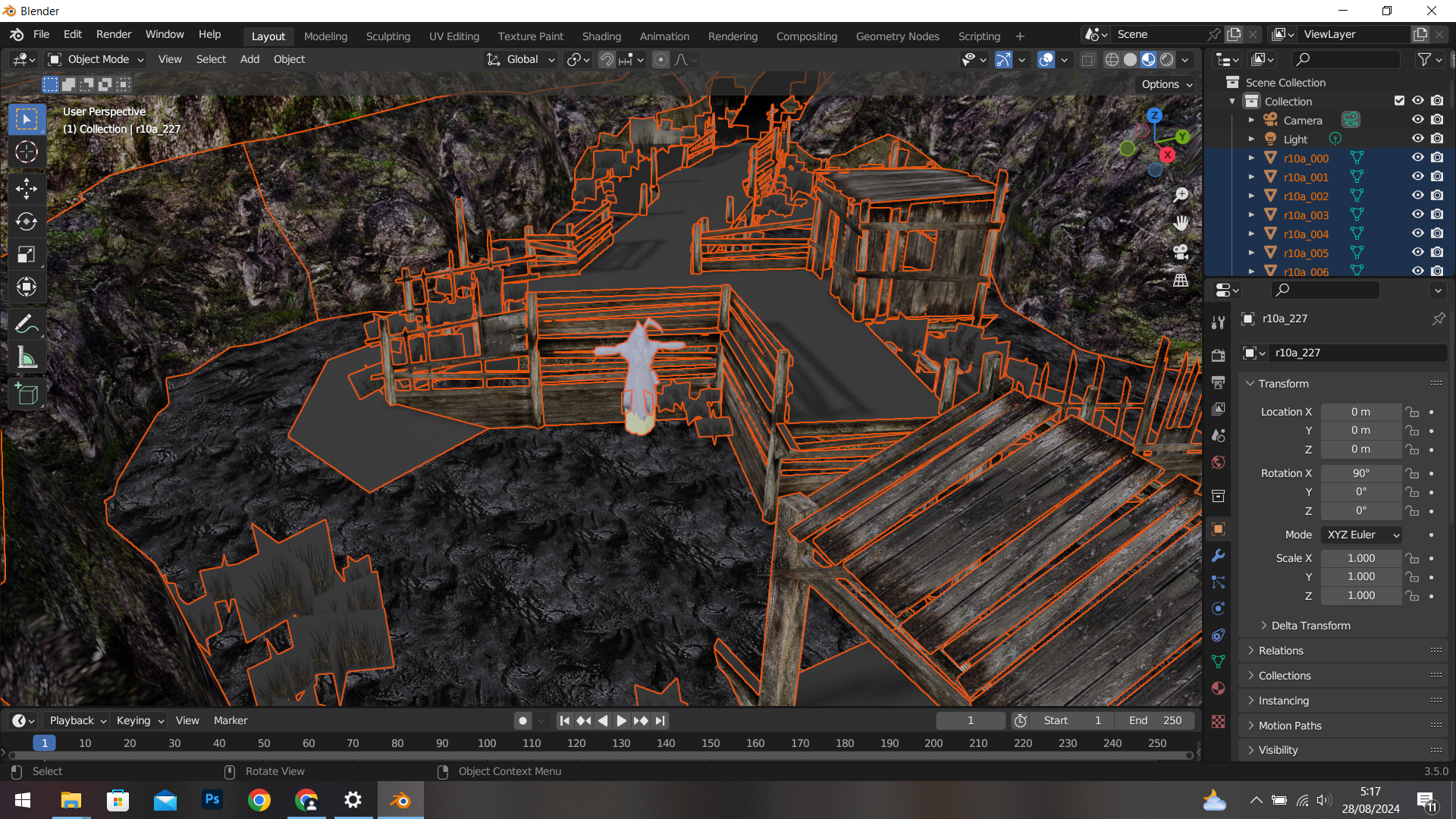The height and width of the screenshot is (819, 1456).
Task: Hide Camera in viewport with eye
Action: [x=1417, y=120]
